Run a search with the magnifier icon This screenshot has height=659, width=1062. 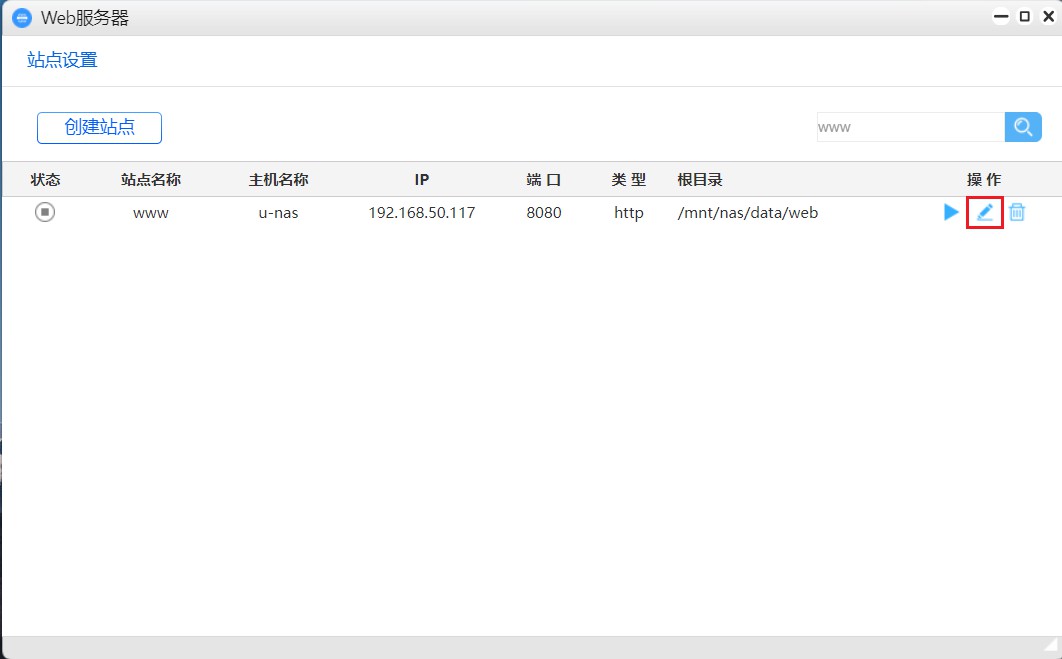click(1023, 127)
